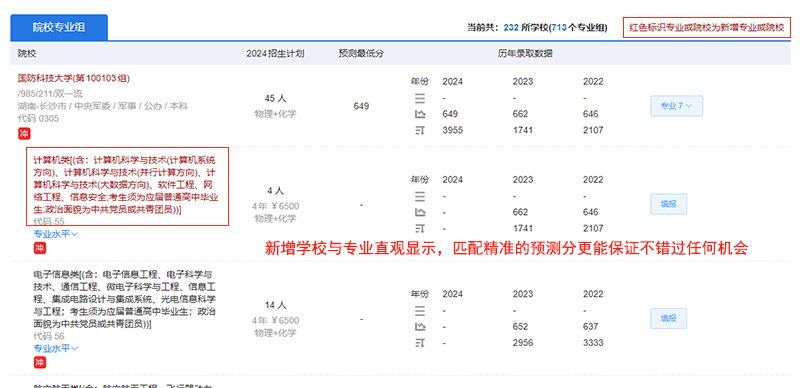Click the 713 个专业组 count text
Image resolution: width=806 pixels, height=388 pixels.
tap(578, 28)
